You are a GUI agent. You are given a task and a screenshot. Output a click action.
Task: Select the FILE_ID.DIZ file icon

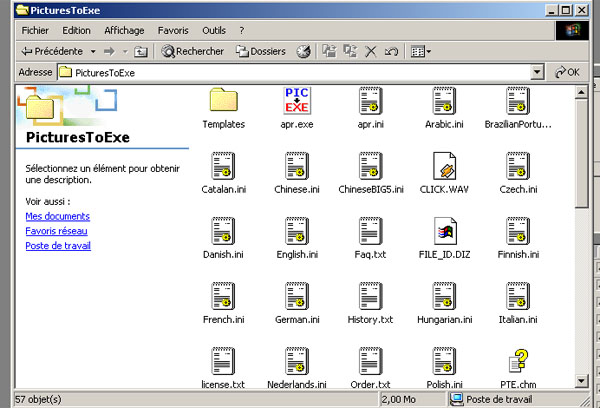click(x=445, y=231)
